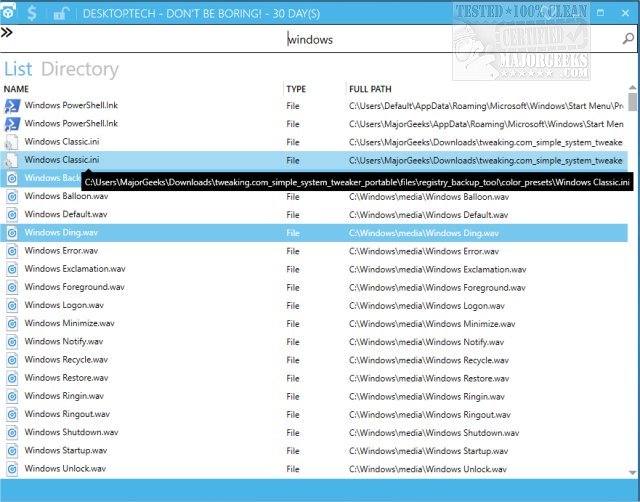Click path 'C:\Windows\media\Windows Logon.wav'
640x502 pixels.
(x=427, y=306)
